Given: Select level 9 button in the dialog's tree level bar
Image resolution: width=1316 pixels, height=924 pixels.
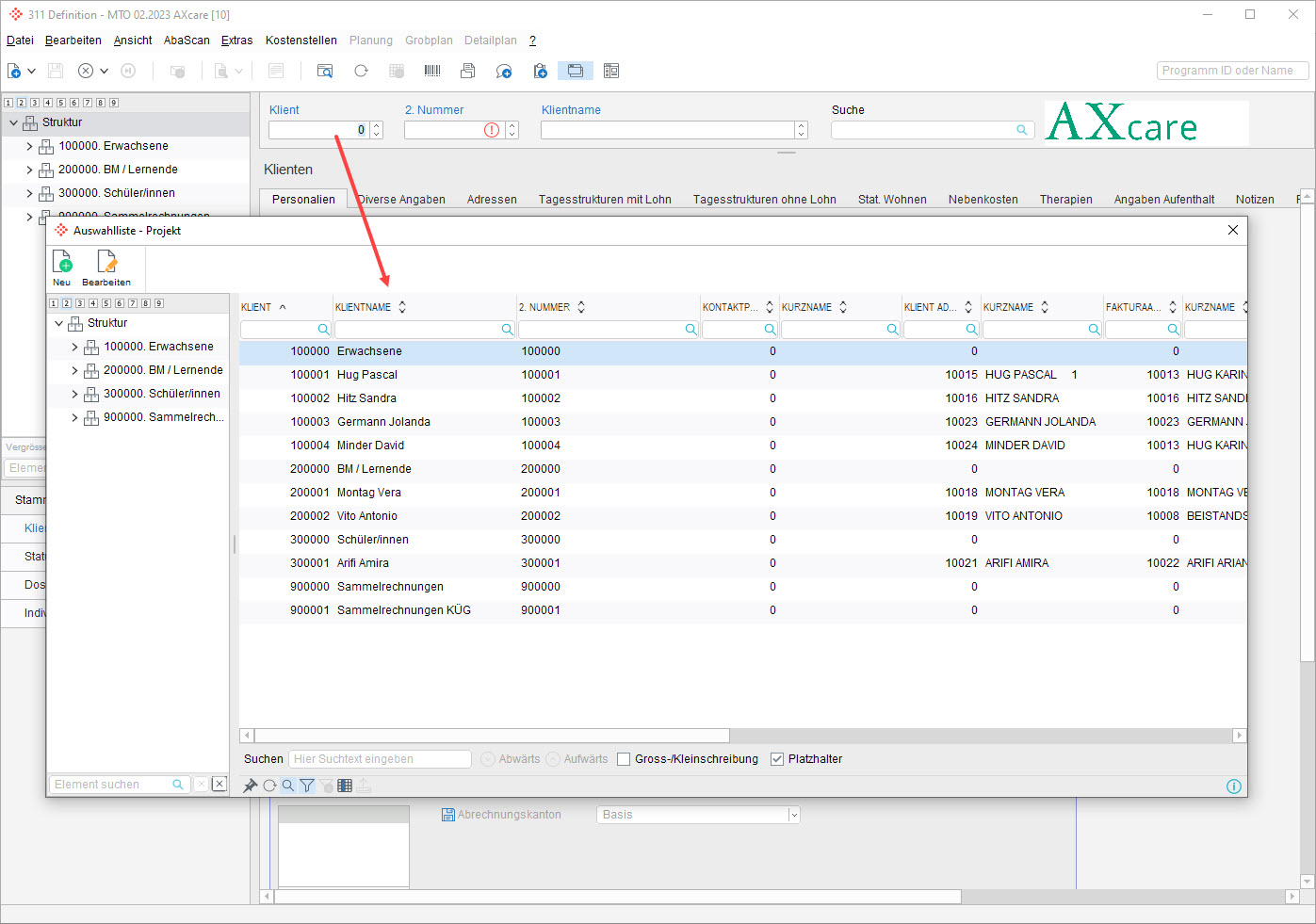Looking at the screenshot, I should click(159, 303).
